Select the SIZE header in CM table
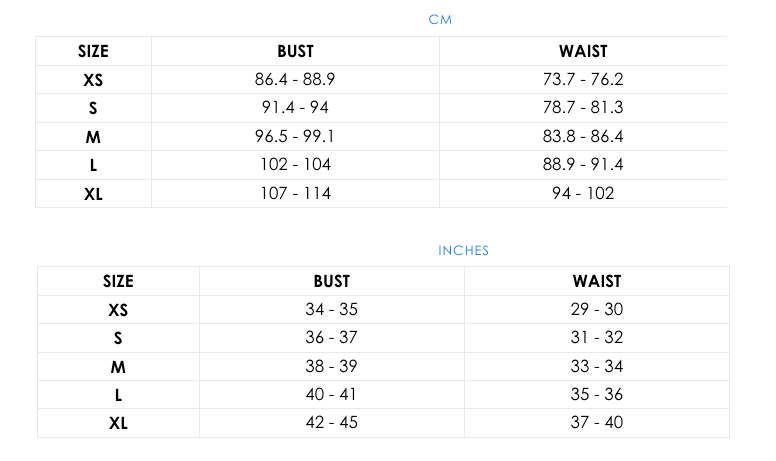Image resolution: width=776 pixels, height=461 pixels. coord(93,52)
